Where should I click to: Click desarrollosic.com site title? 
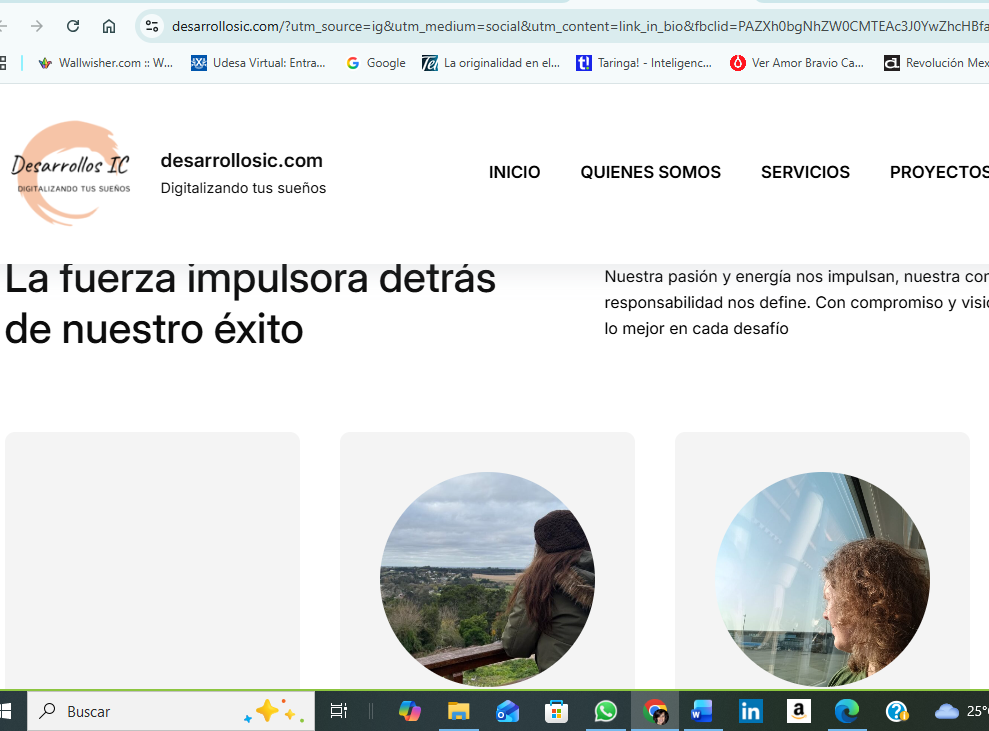click(x=241, y=160)
